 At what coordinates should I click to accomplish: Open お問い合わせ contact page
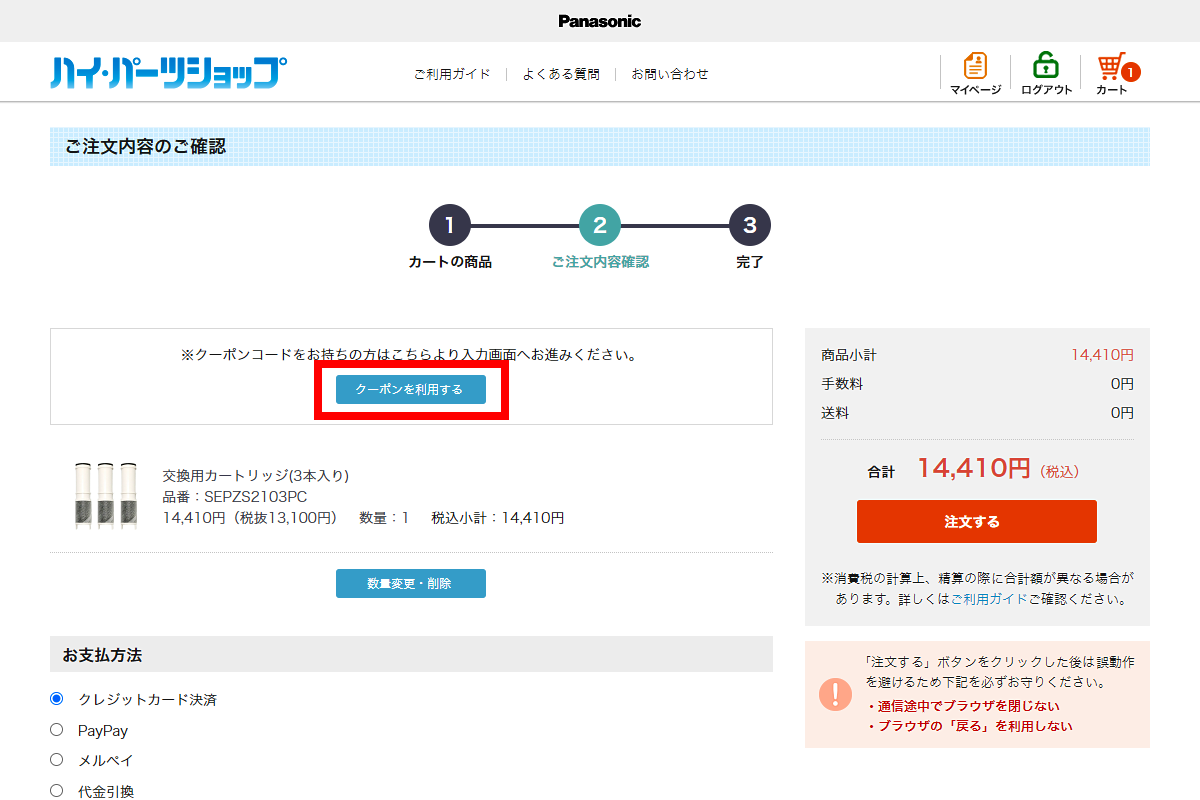click(x=670, y=74)
